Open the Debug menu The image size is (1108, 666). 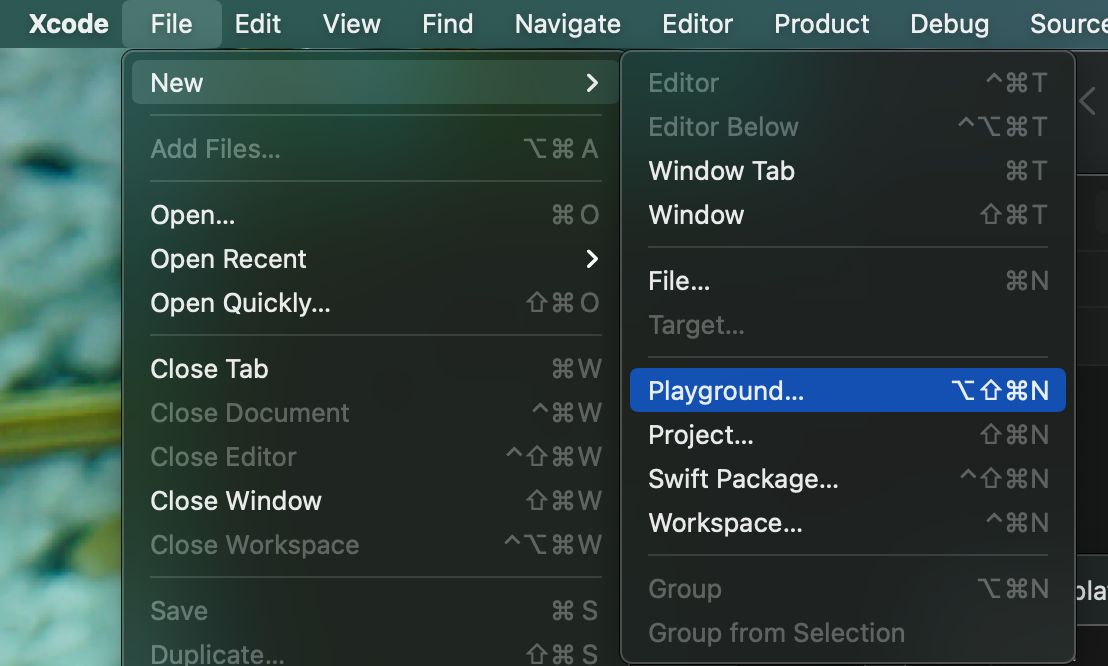[949, 24]
